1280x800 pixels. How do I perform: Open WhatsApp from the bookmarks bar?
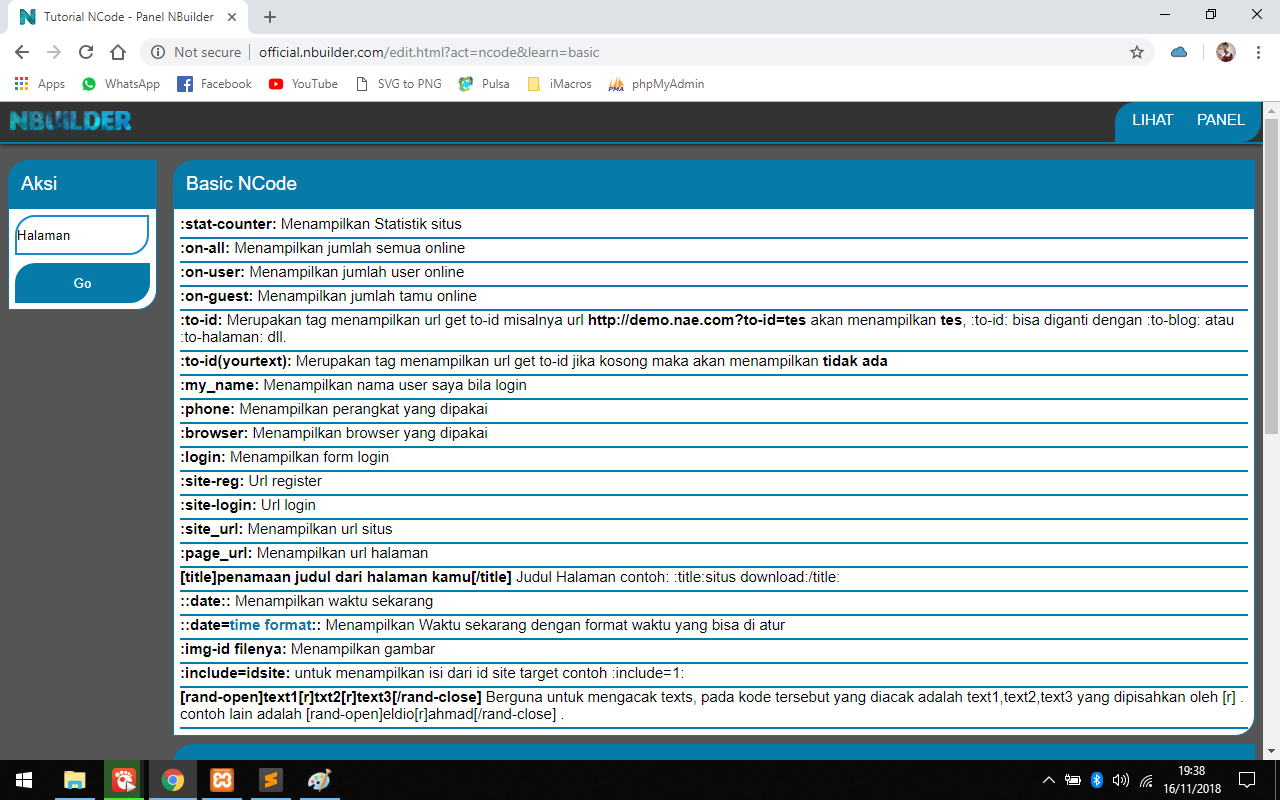click(120, 84)
